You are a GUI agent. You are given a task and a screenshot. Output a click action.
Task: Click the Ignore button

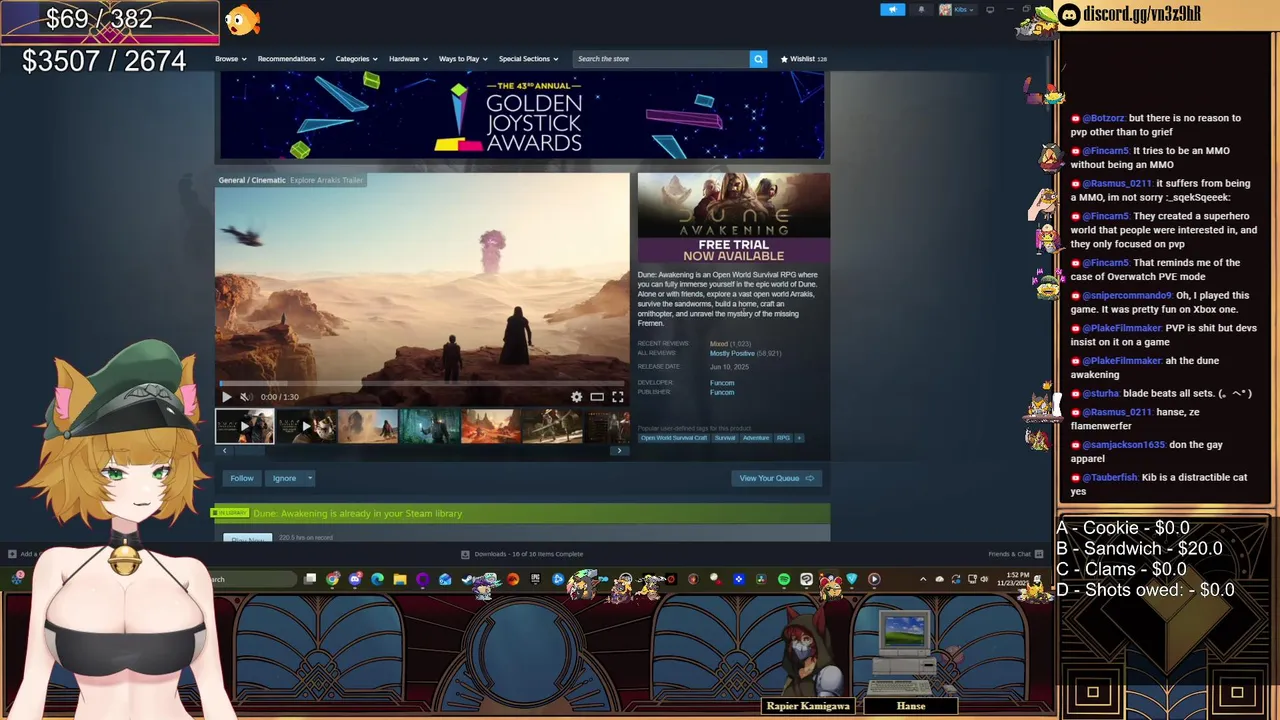coord(284,478)
